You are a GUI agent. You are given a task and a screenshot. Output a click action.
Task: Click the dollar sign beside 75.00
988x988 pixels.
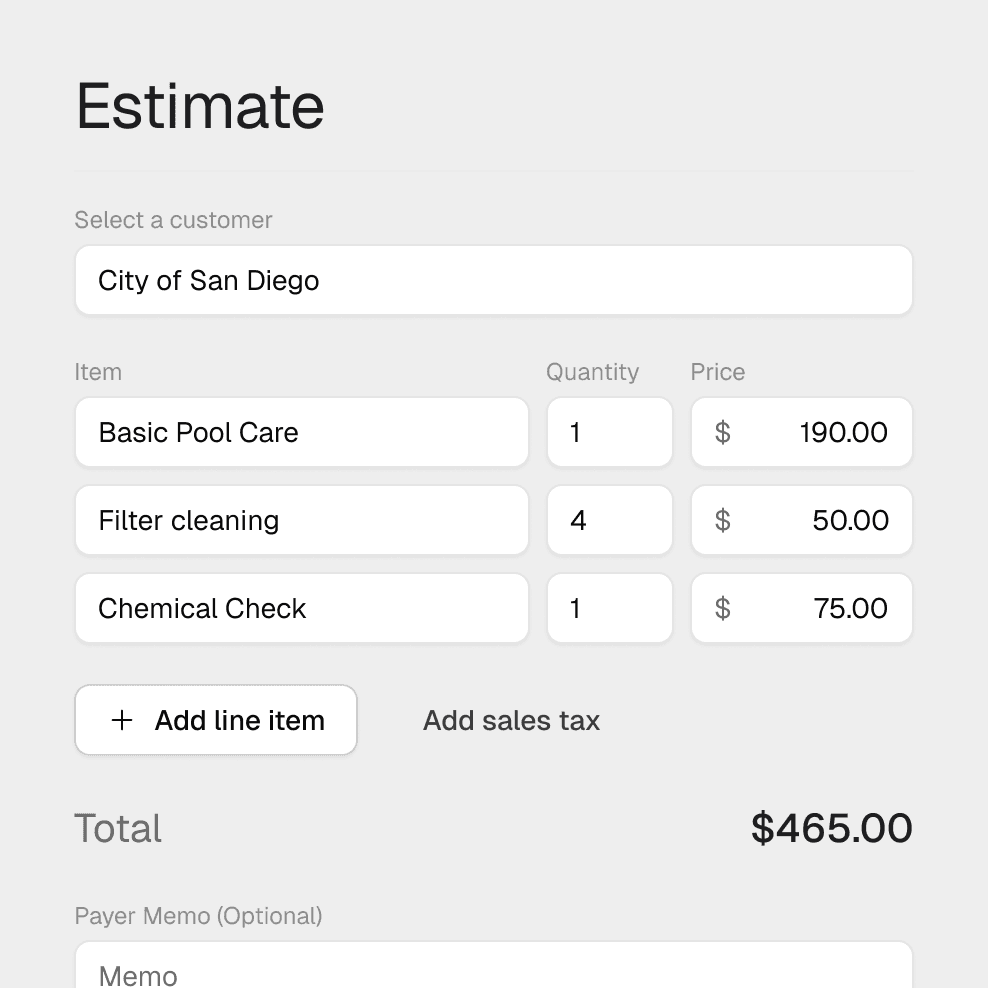[x=722, y=608]
